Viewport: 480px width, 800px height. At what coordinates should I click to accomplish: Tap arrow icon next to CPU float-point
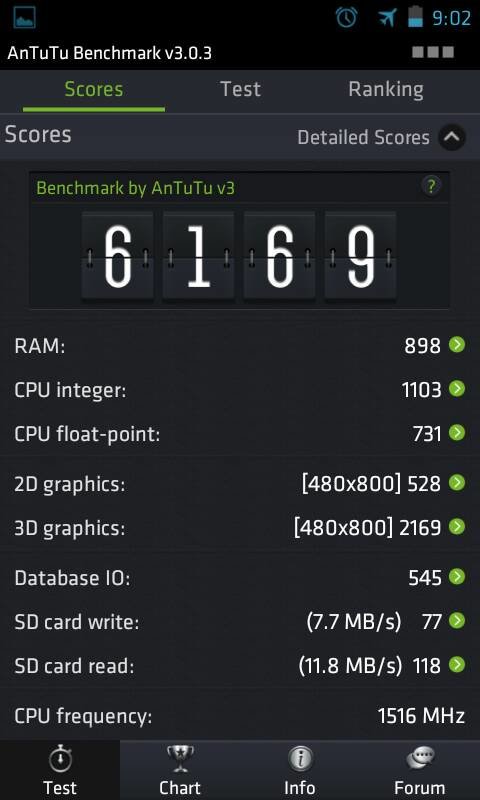point(457,433)
